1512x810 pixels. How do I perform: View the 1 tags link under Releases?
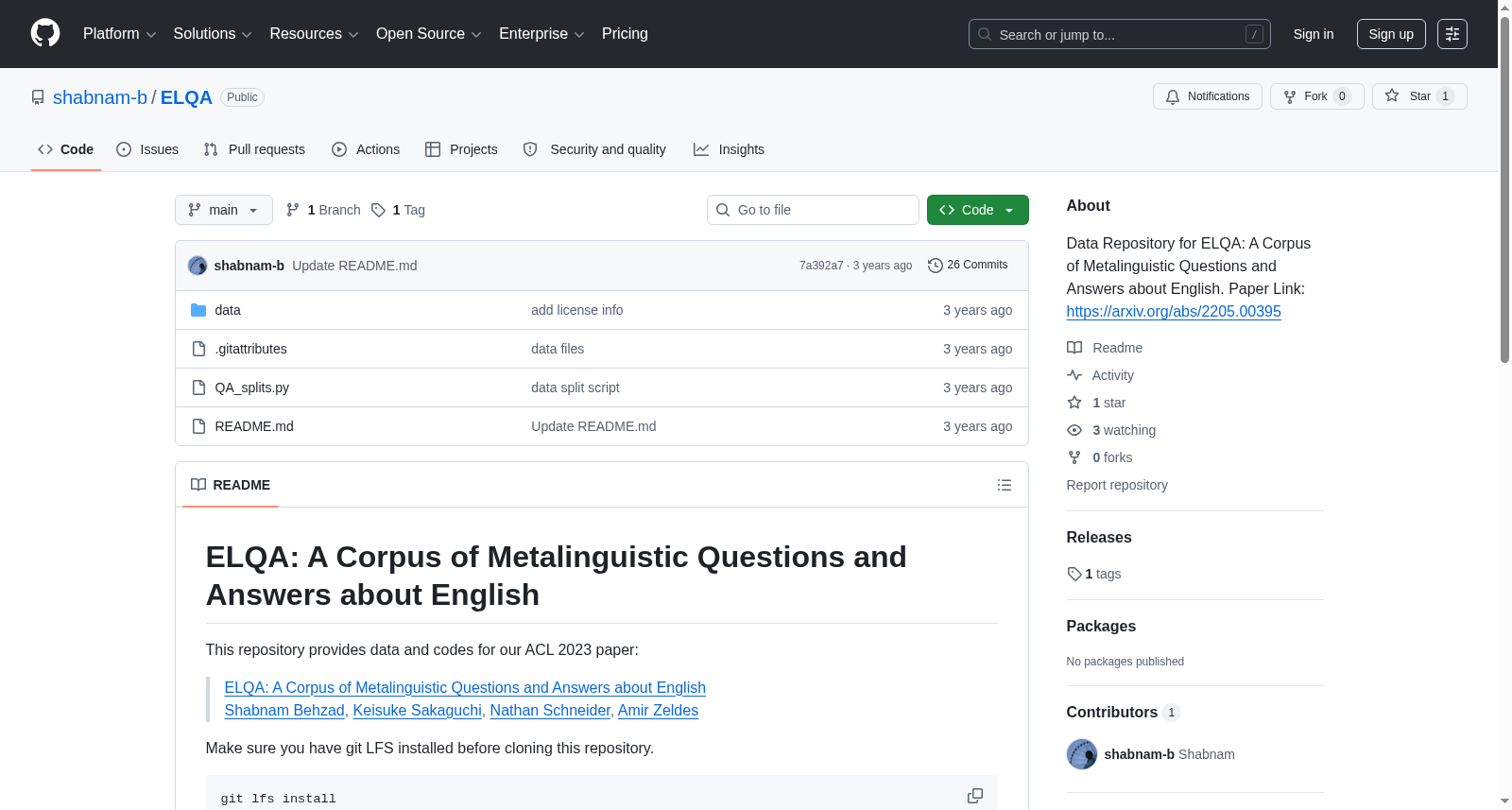[x=1094, y=574]
